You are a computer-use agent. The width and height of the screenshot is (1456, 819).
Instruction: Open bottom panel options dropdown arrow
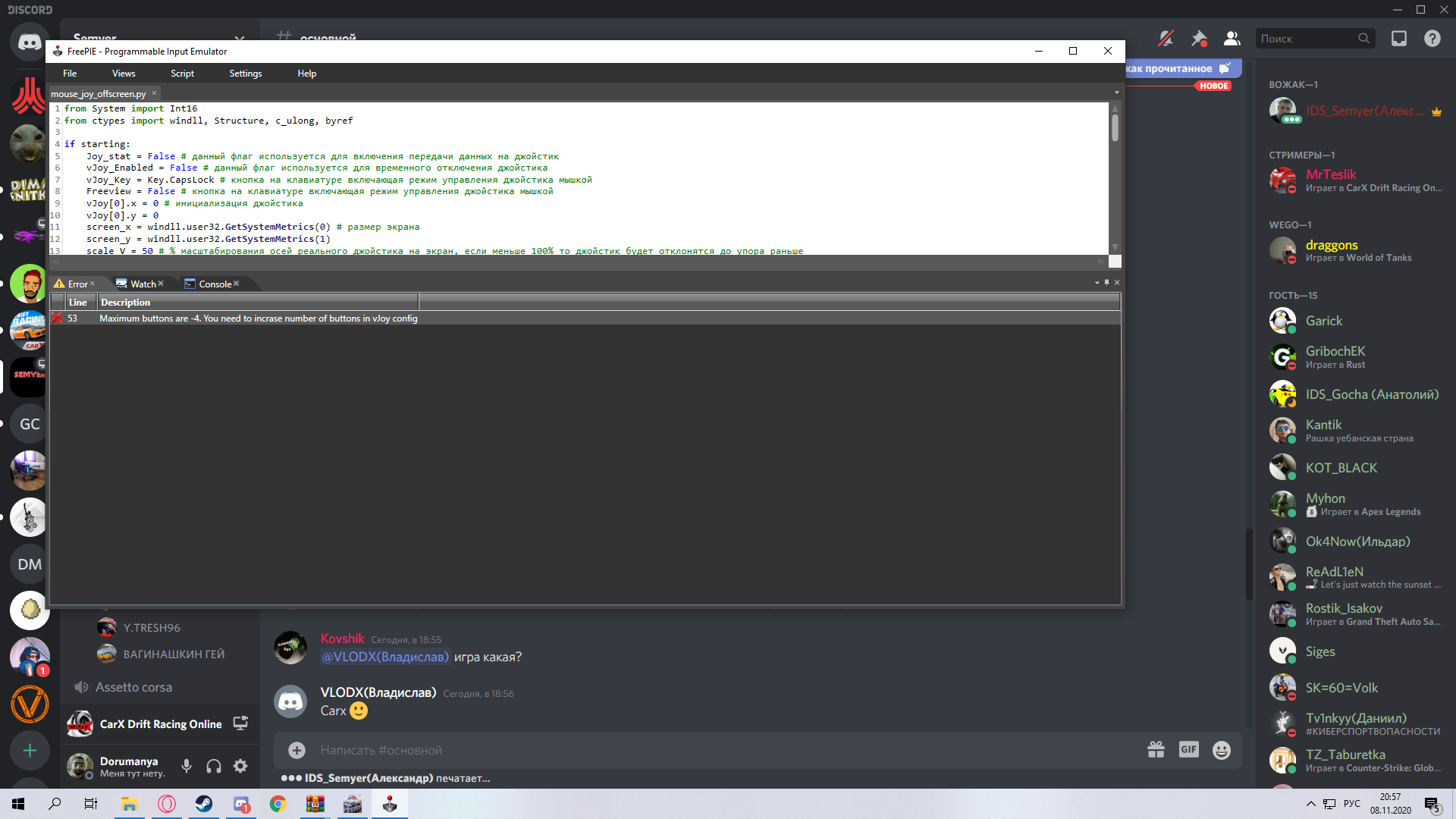(x=1097, y=283)
